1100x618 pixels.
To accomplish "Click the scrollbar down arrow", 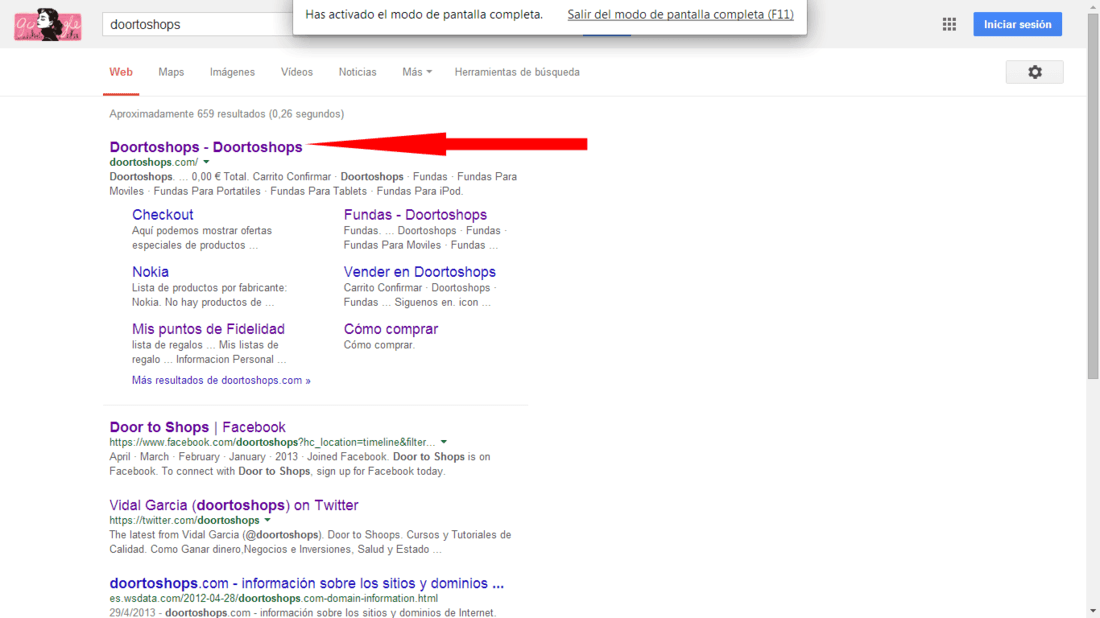I will pyautogui.click(x=1093, y=612).
